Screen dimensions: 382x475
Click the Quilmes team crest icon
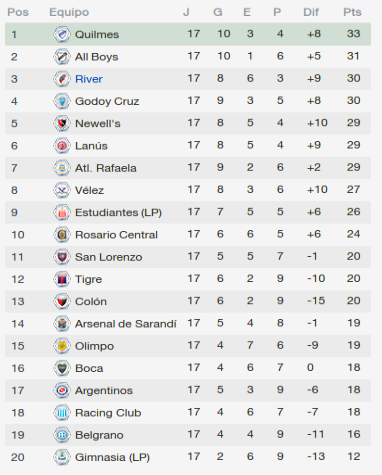[62, 34]
